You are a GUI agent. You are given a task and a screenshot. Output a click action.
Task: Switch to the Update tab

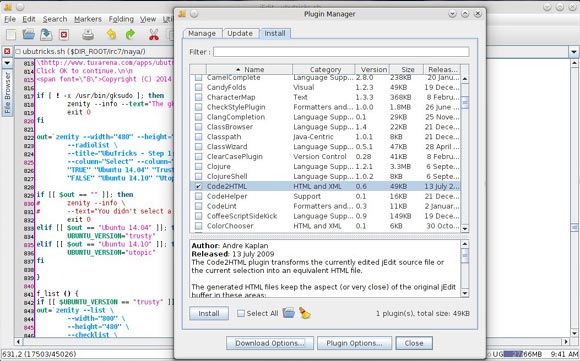coord(240,33)
